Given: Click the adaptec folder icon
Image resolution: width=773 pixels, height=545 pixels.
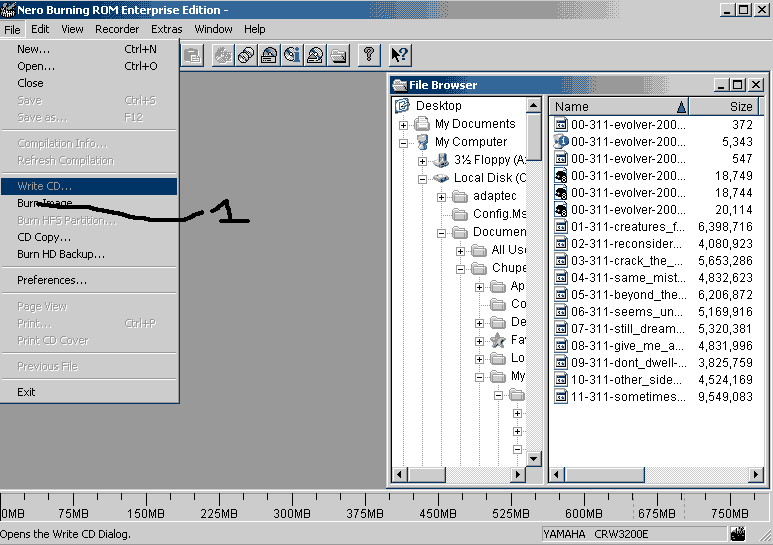Looking at the screenshot, I should click(460, 196).
